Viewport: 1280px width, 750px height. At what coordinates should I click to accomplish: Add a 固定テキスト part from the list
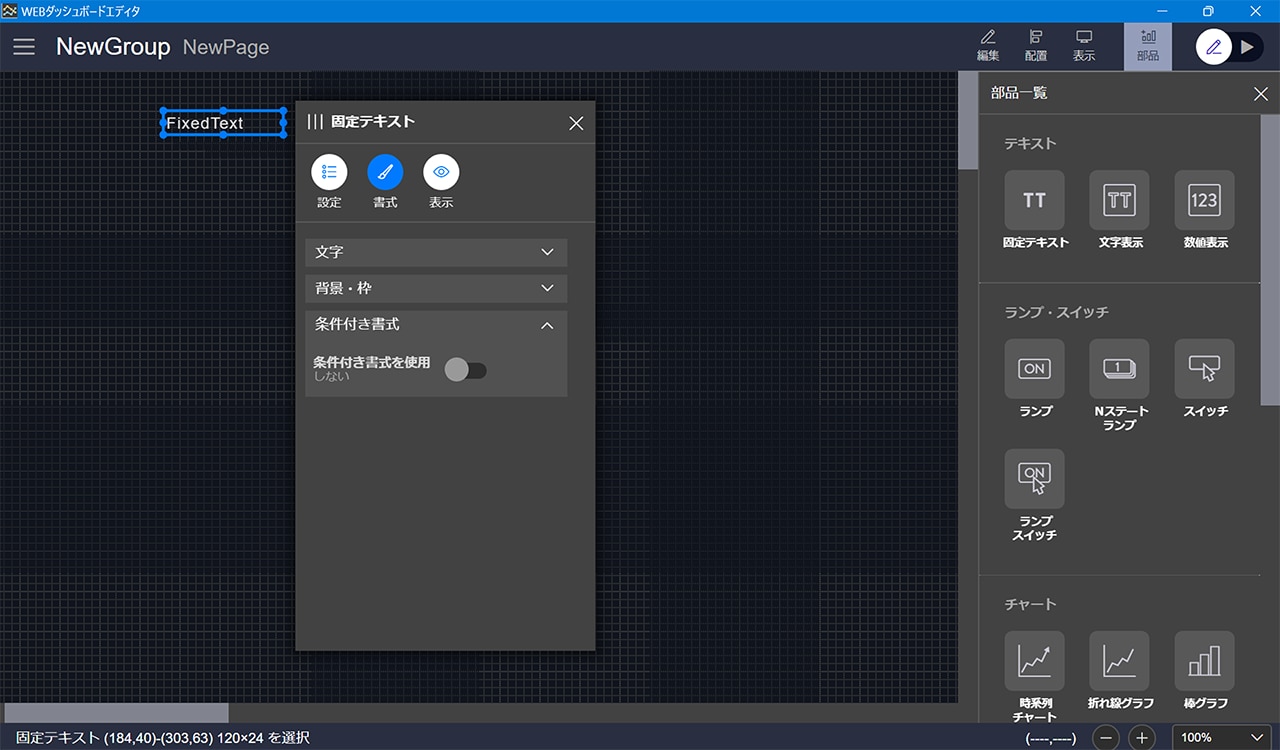(1034, 200)
